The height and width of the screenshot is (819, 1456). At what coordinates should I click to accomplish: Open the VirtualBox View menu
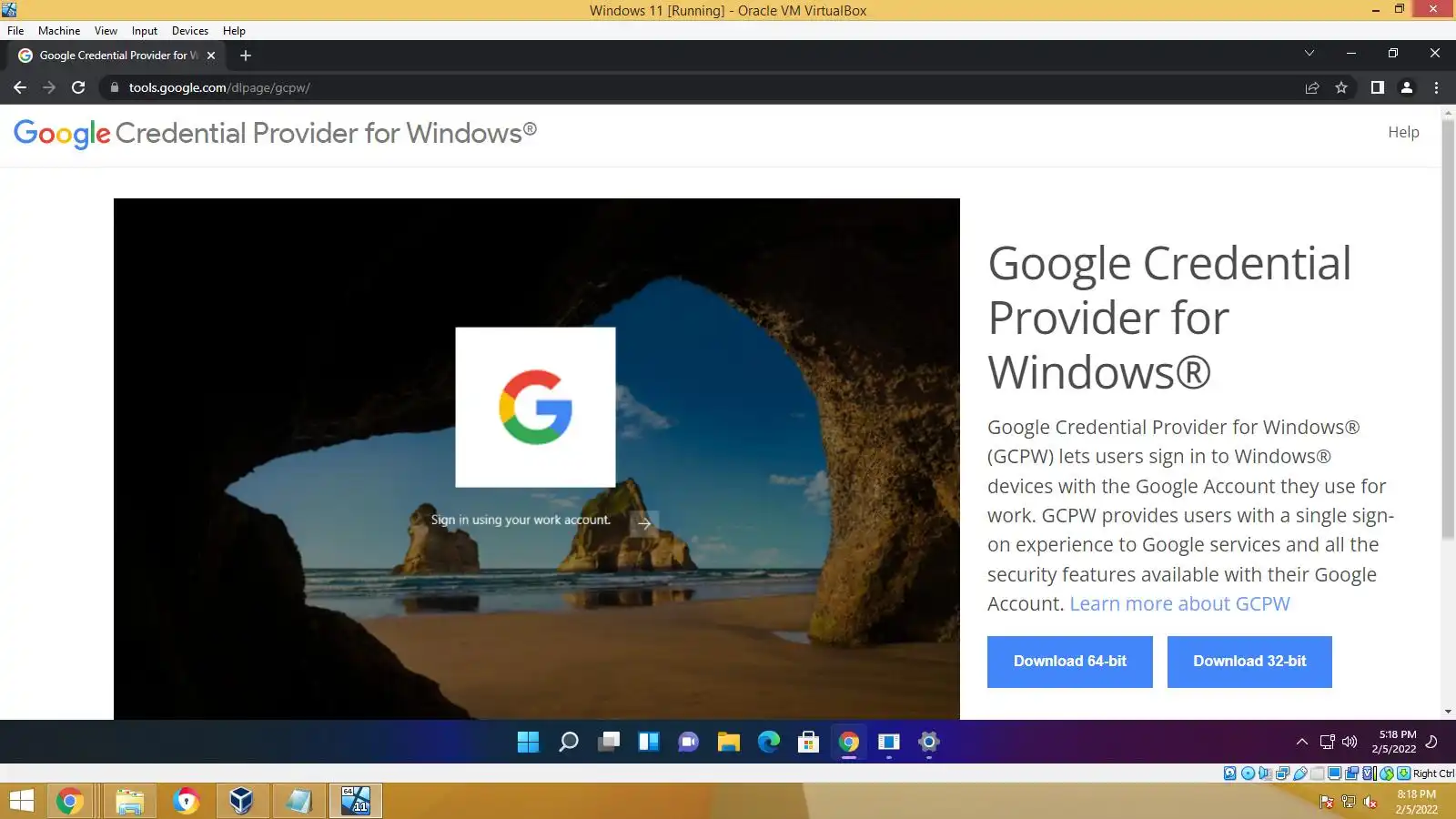click(x=106, y=30)
